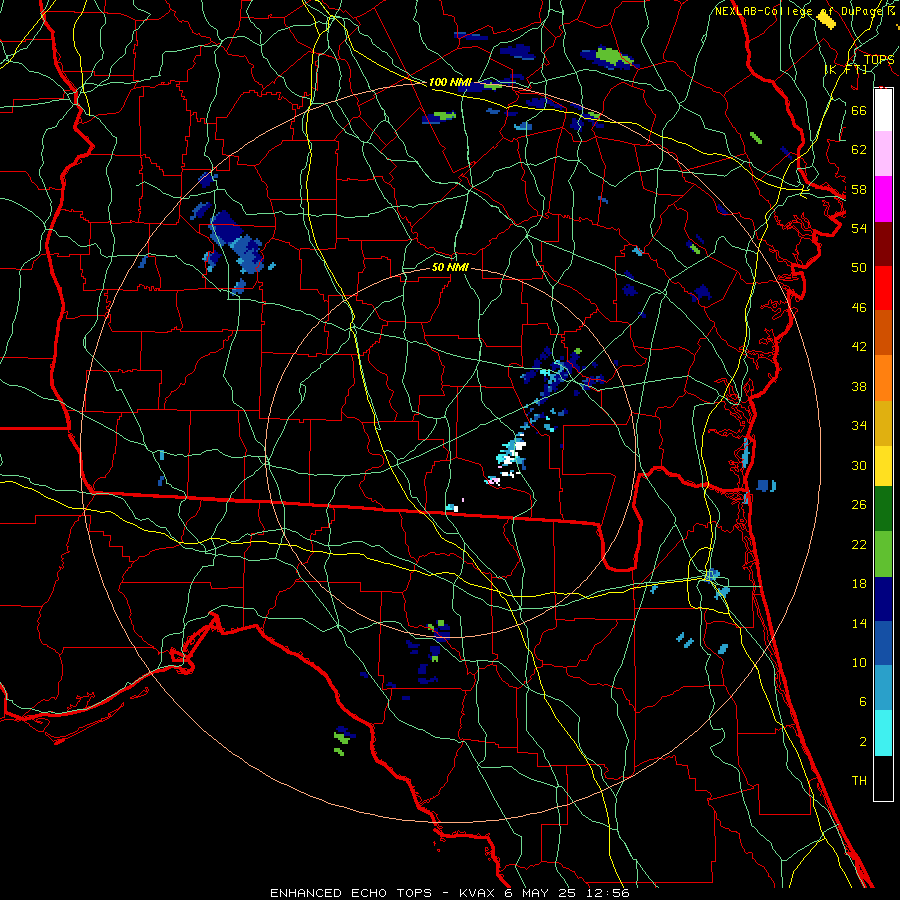Pick the dark orange legend swatch
The image size is (900, 900).
click(x=883, y=332)
